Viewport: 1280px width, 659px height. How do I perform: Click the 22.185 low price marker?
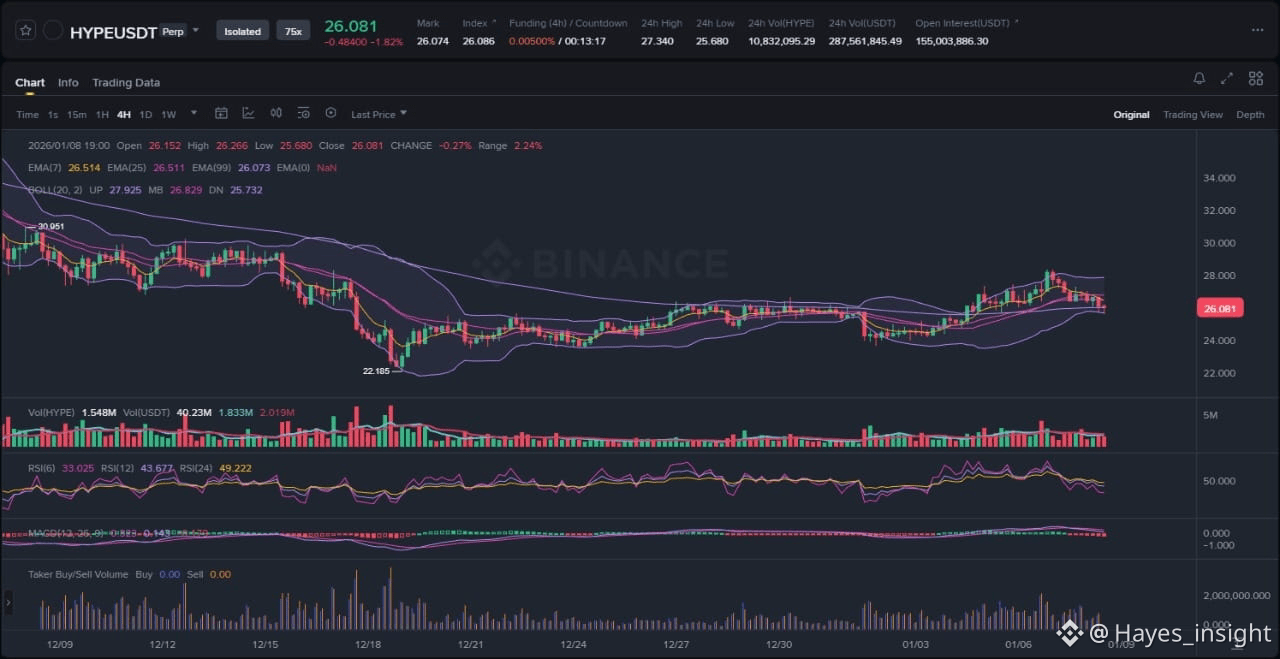point(376,370)
